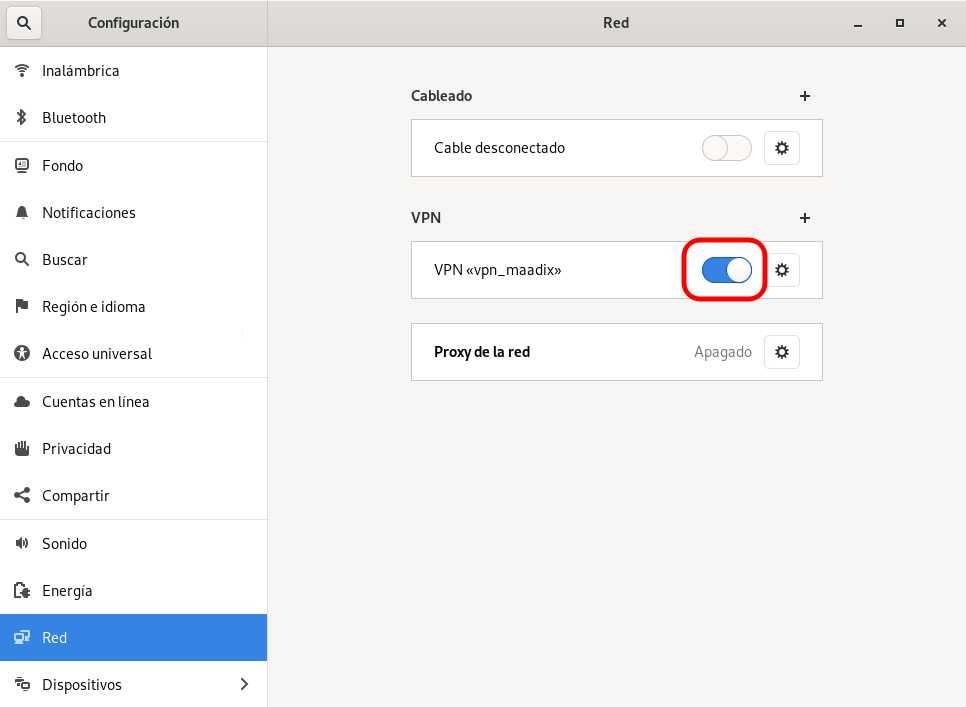966x707 pixels.
Task: Go to Región e idioma settings
Action: 134,307
